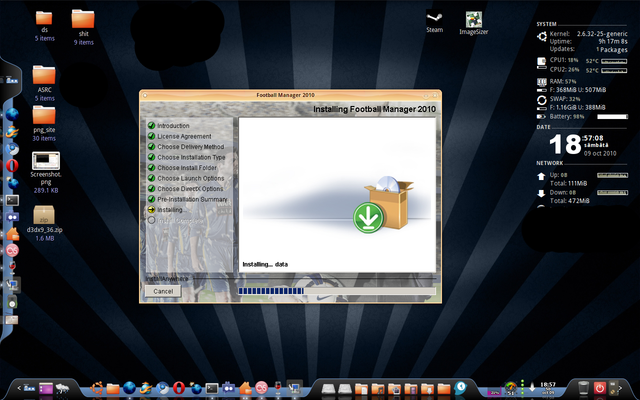Image resolution: width=640 pixels, height=400 pixels.
Task: Open the d3dx9_36.zip archive
Action: 44,215
